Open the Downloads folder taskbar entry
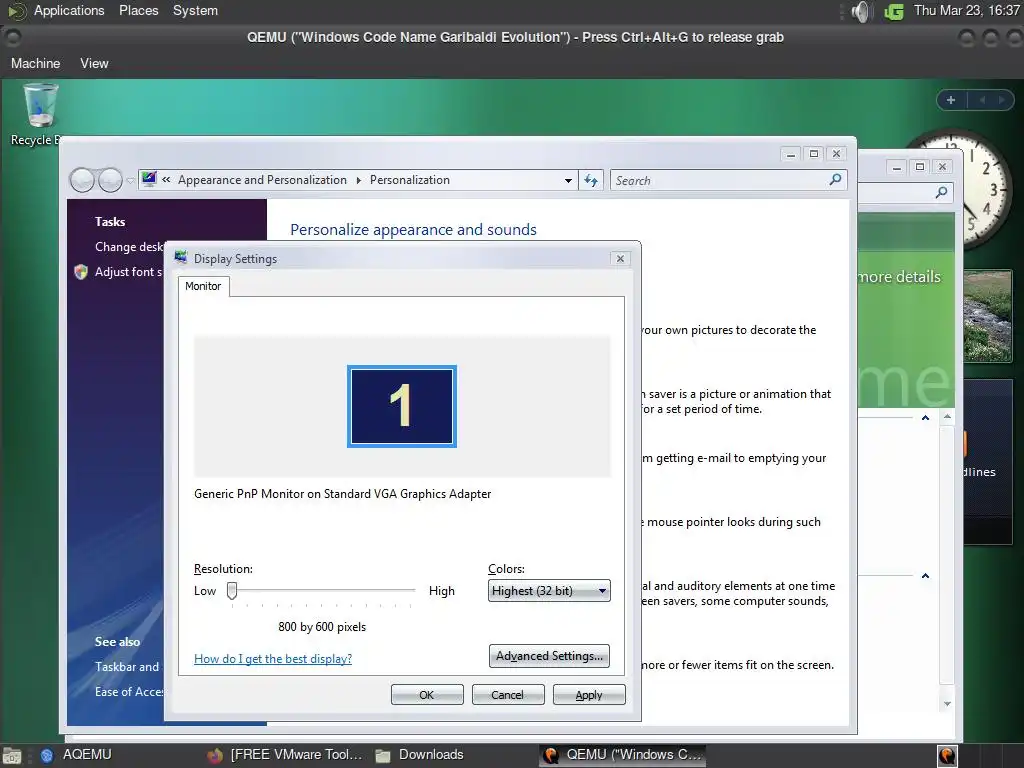The width and height of the screenshot is (1024, 768). (420, 755)
